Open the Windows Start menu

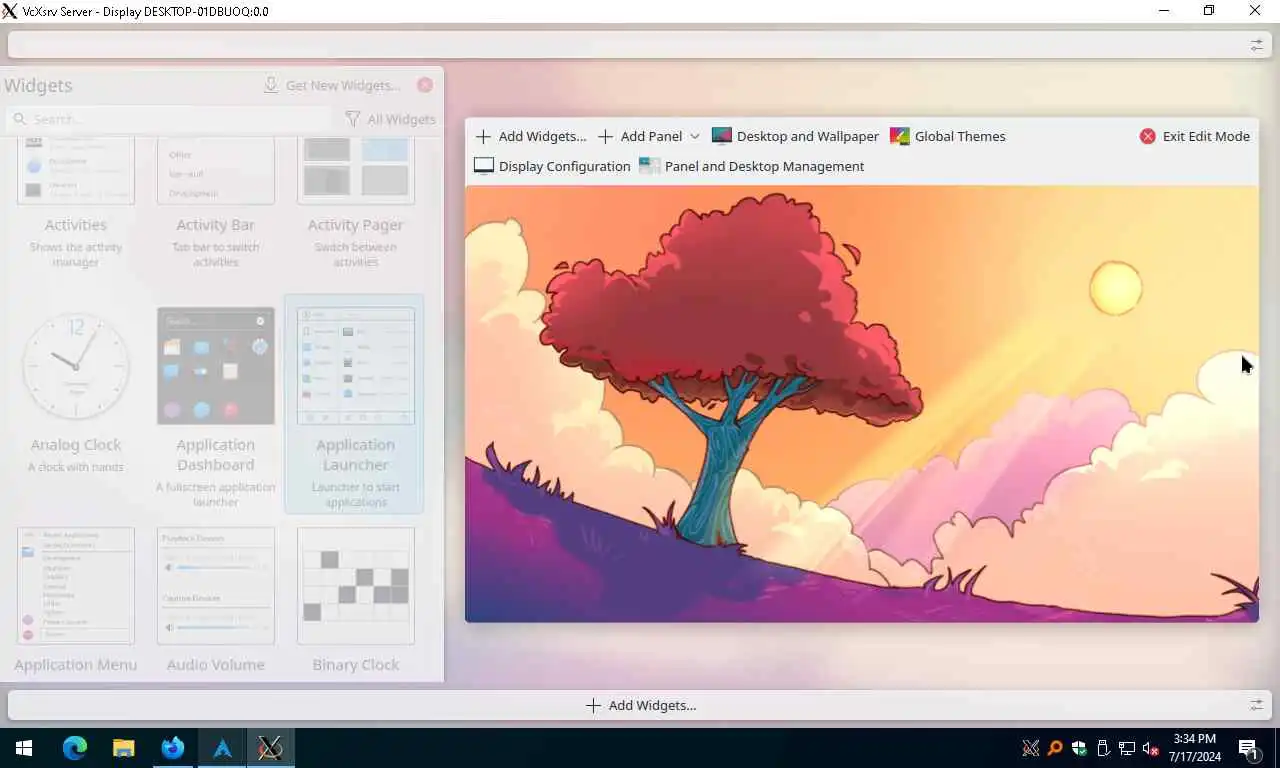24,748
